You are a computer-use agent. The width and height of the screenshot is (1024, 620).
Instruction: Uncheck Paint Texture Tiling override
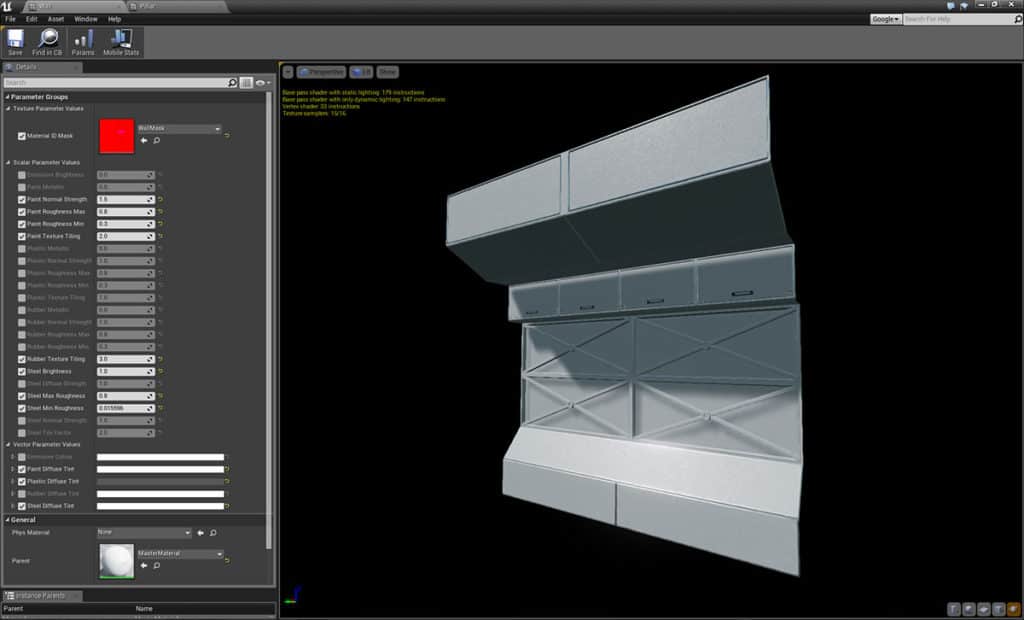click(22, 237)
